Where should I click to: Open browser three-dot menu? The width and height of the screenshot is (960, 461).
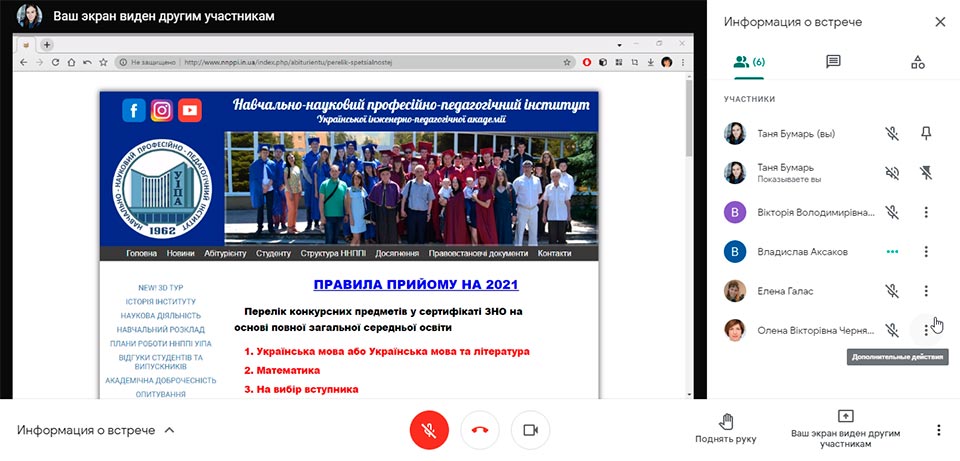pyautogui.click(x=683, y=62)
